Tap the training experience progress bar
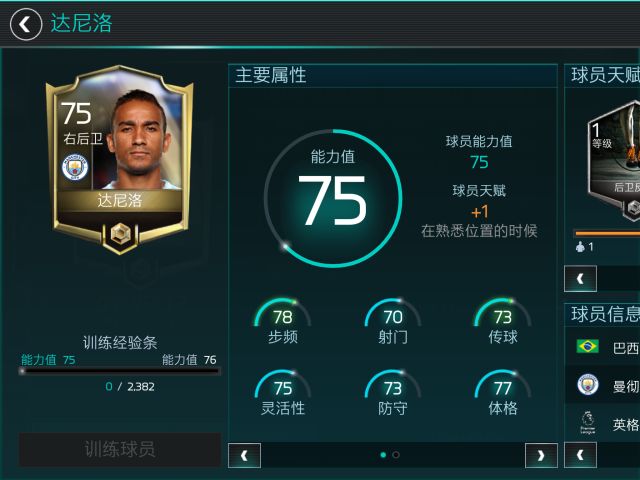 120,371
